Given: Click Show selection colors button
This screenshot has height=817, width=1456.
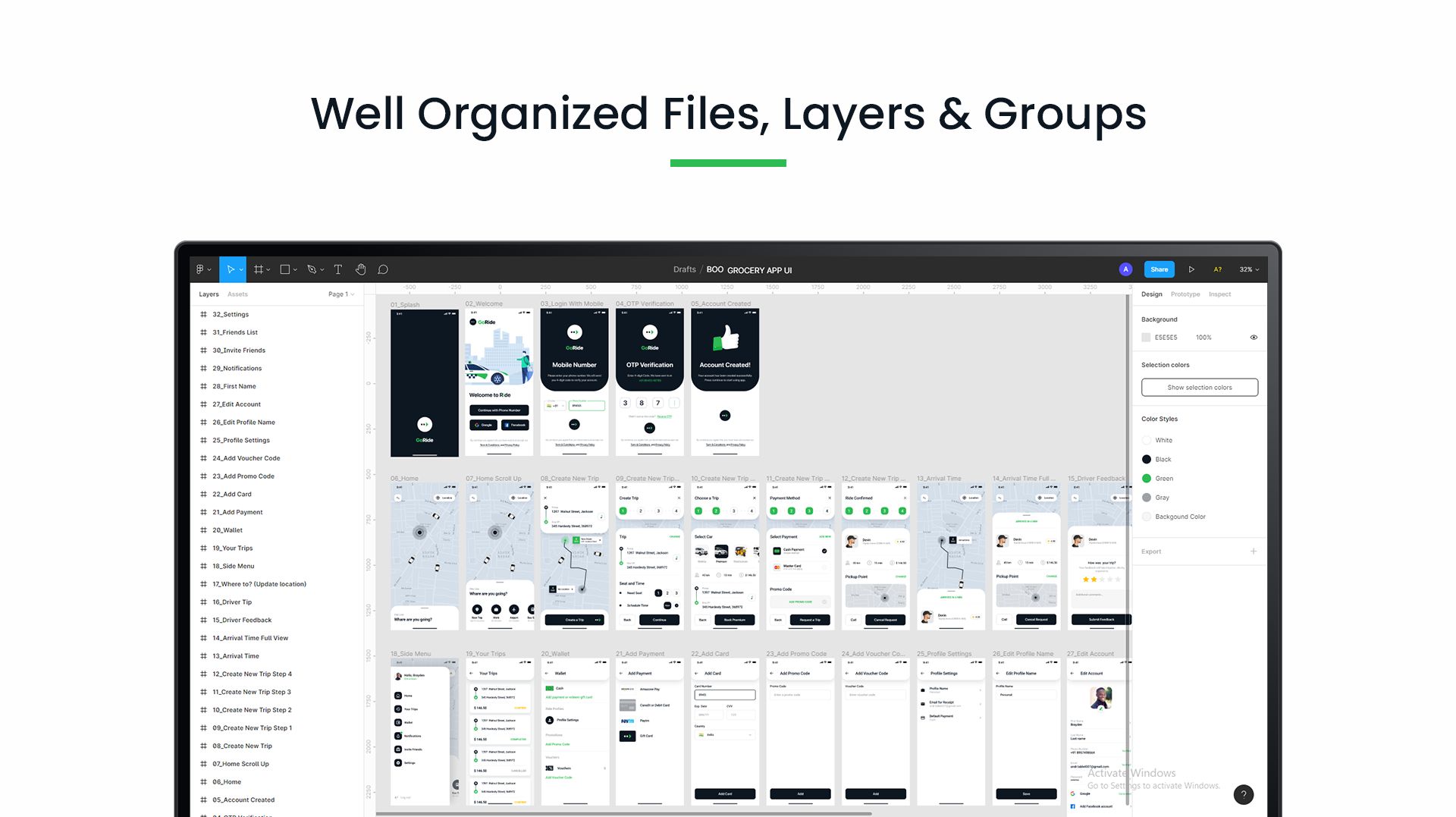Looking at the screenshot, I should (x=1200, y=388).
